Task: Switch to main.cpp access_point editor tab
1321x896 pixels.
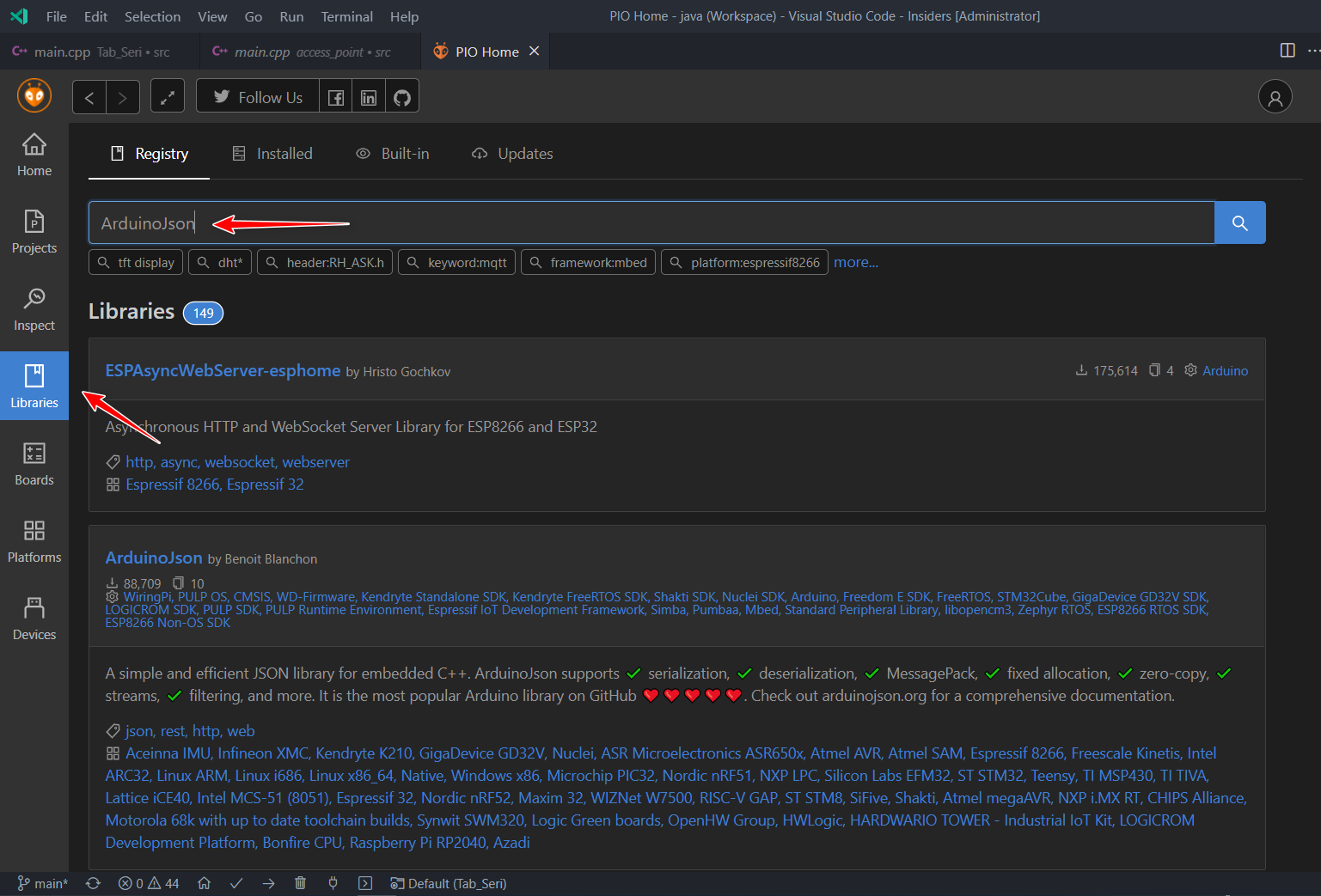Action: 311,52
